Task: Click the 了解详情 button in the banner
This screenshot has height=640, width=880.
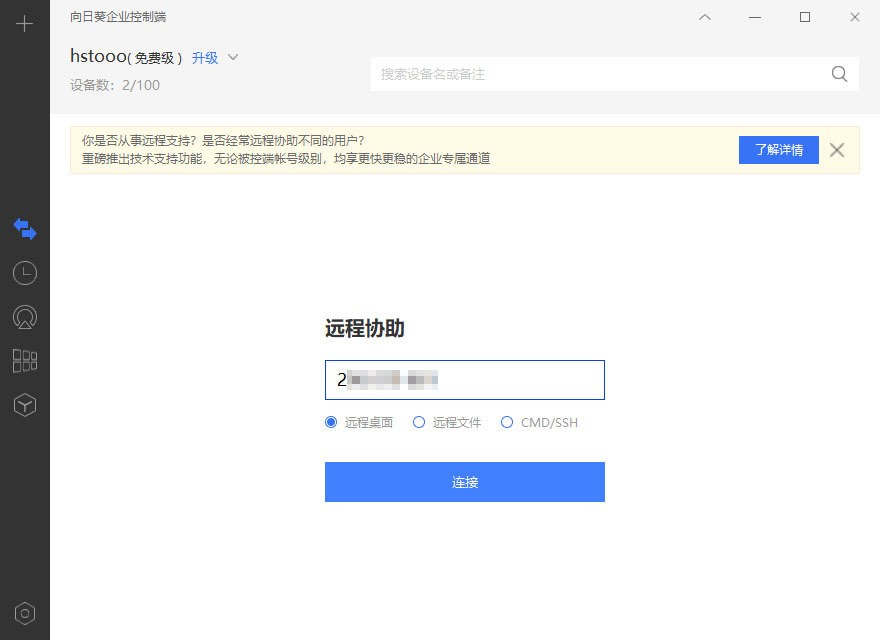Action: [x=778, y=149]
